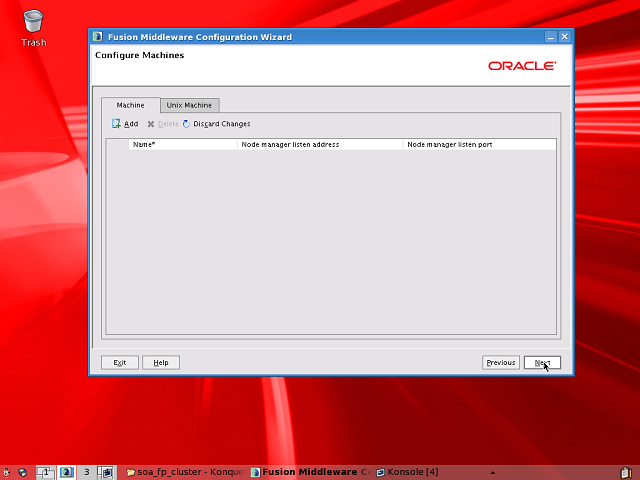Switch to the fourth desktop in pager

[x=107, y=472]
